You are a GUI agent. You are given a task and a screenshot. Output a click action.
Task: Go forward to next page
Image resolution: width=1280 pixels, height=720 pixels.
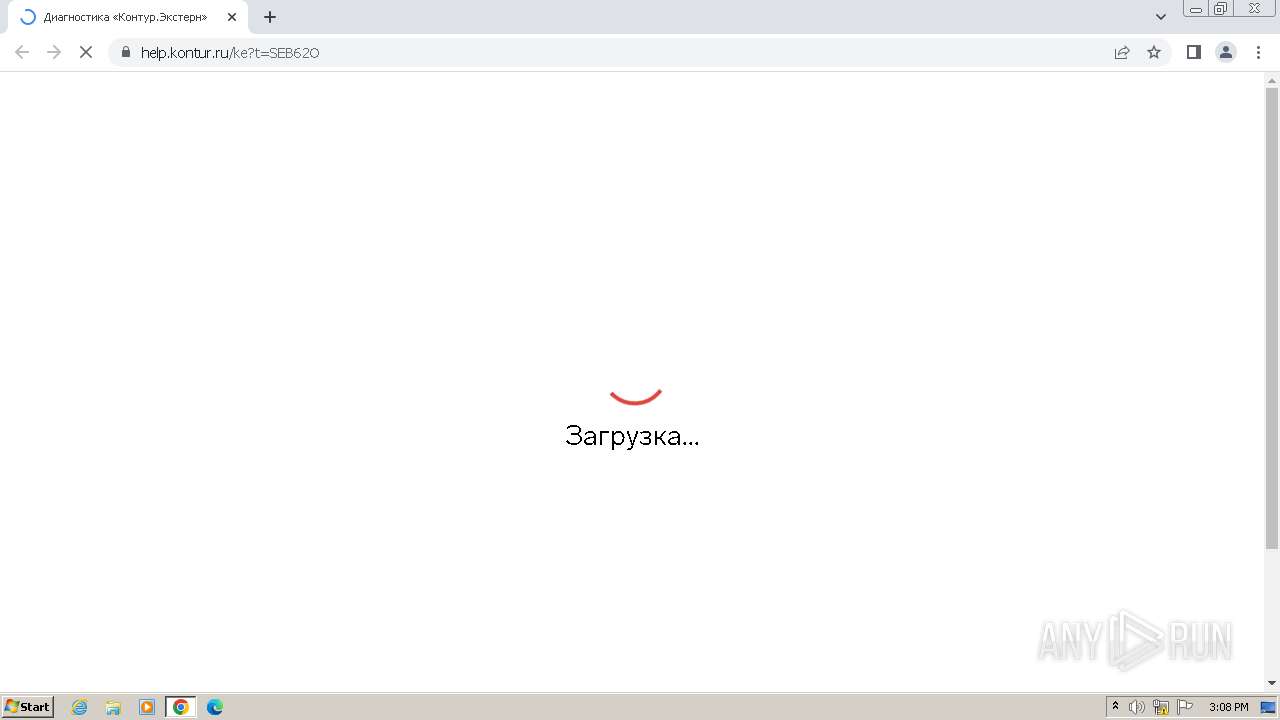tap(54, 52)
